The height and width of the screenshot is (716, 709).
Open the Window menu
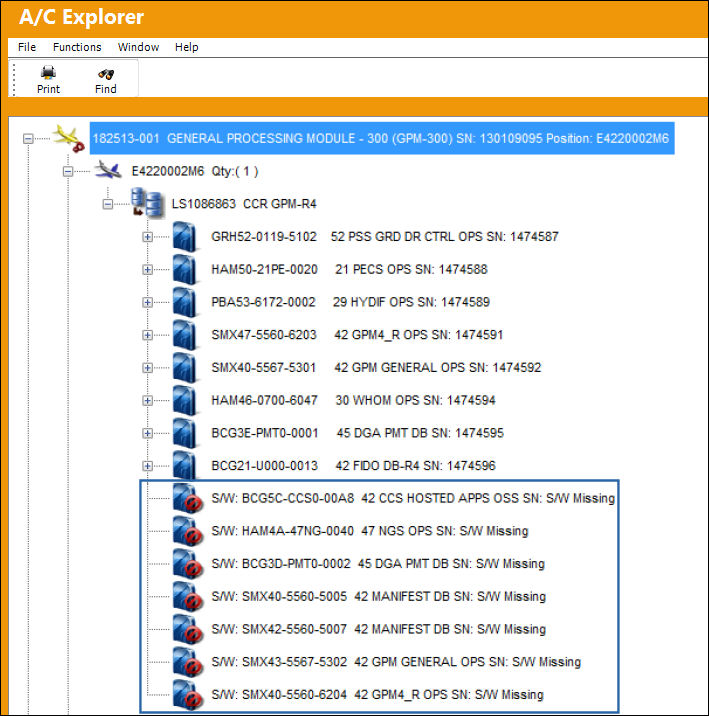(x=138, y=47)
